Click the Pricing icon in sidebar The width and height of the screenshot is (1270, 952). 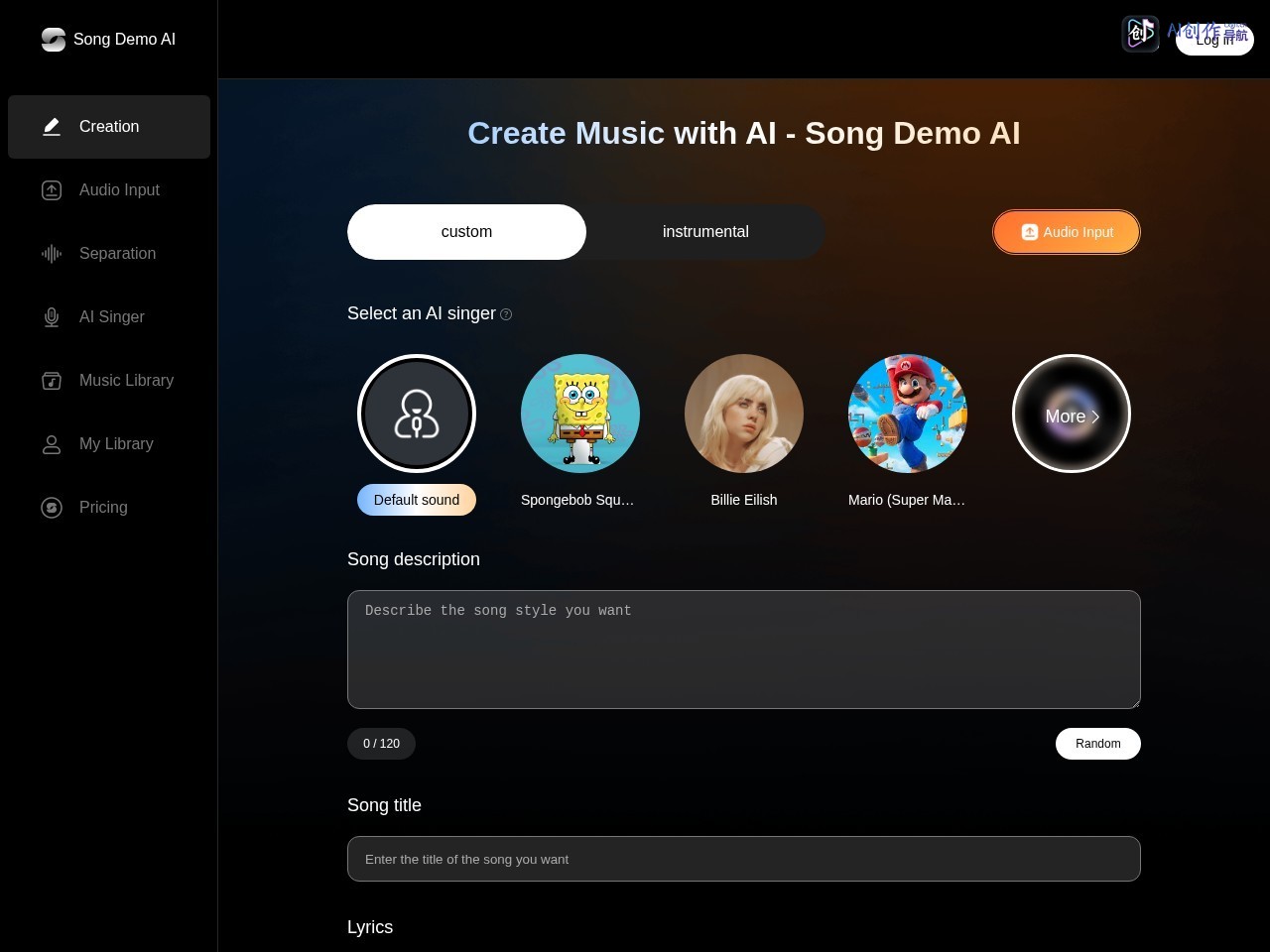pos(52,508)
